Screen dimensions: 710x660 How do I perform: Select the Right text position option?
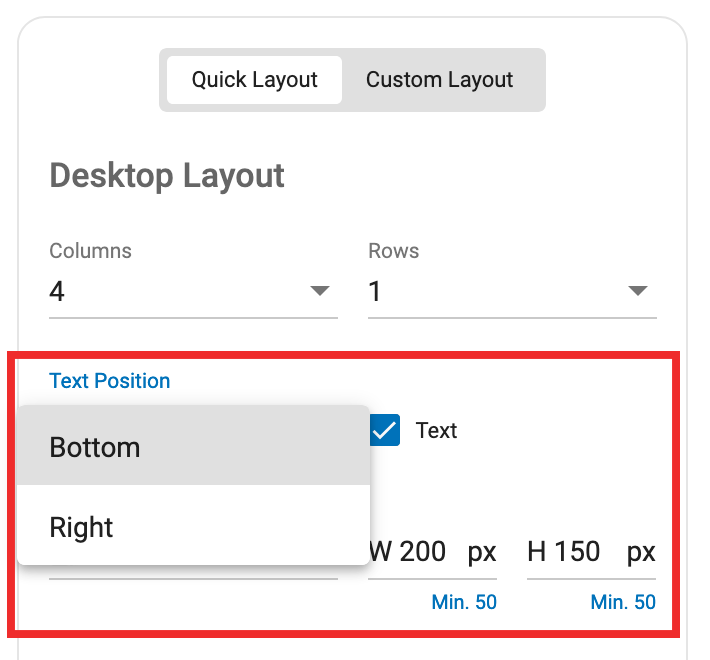click(193, 526)
